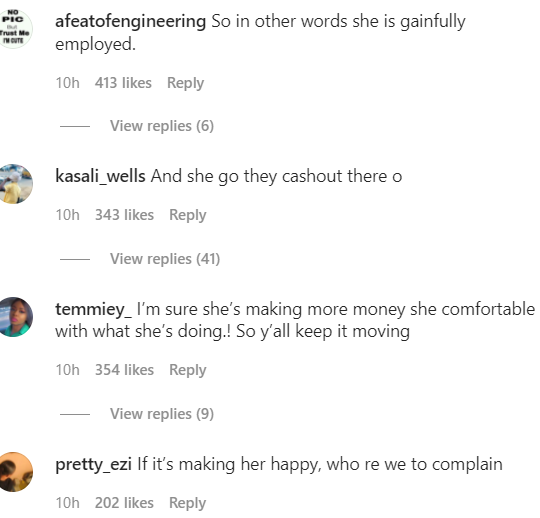Reply to pretty_ezi's comment

[188, 503]
